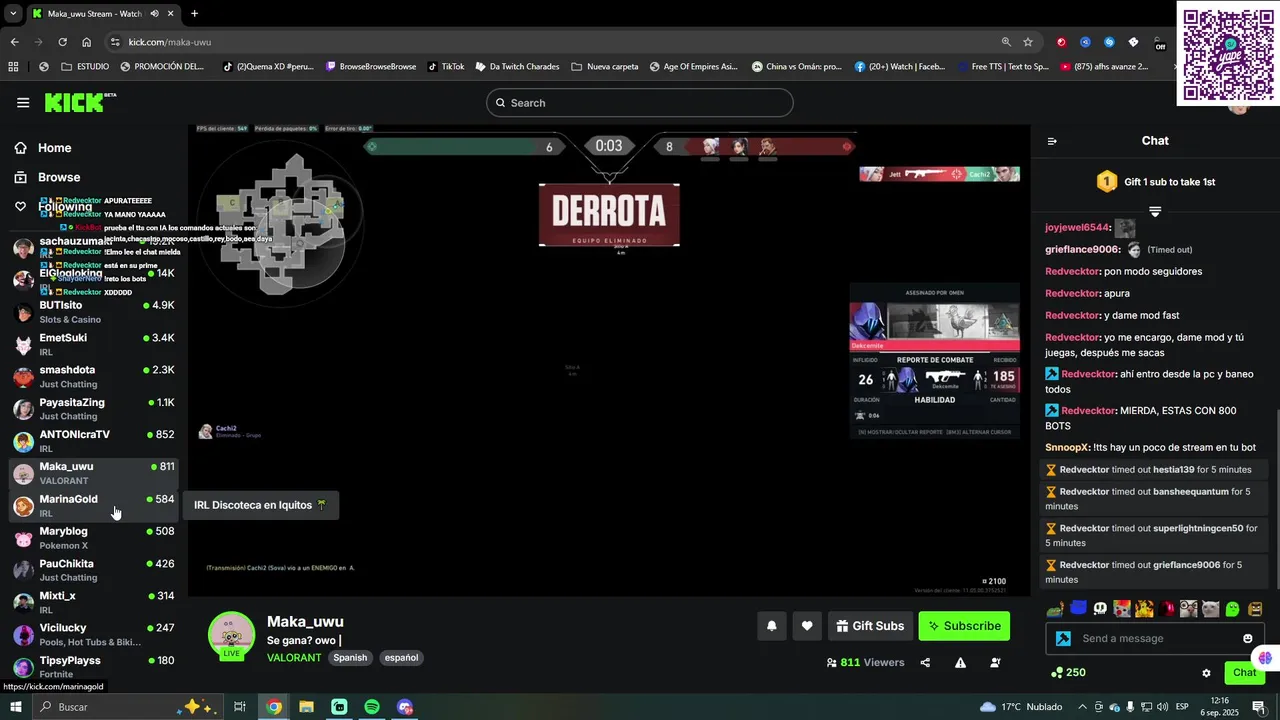Expand the gift leaderboard chevron

pos(1155,211)
